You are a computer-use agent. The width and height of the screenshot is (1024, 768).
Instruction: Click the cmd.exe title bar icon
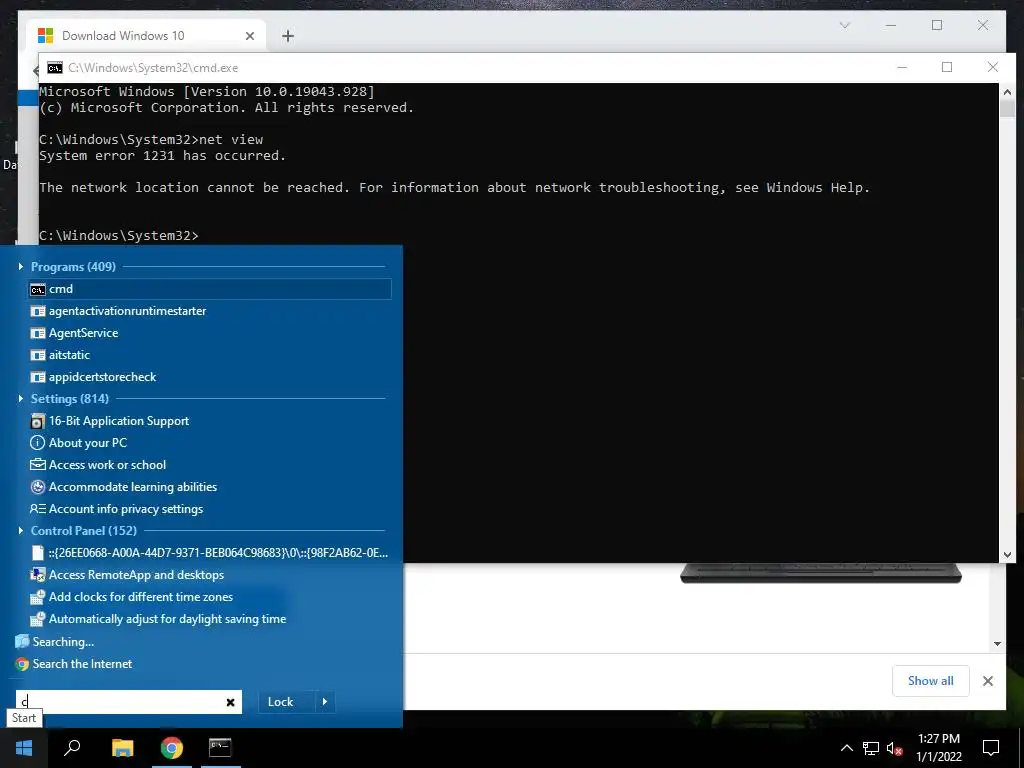(x=55, y=68)
